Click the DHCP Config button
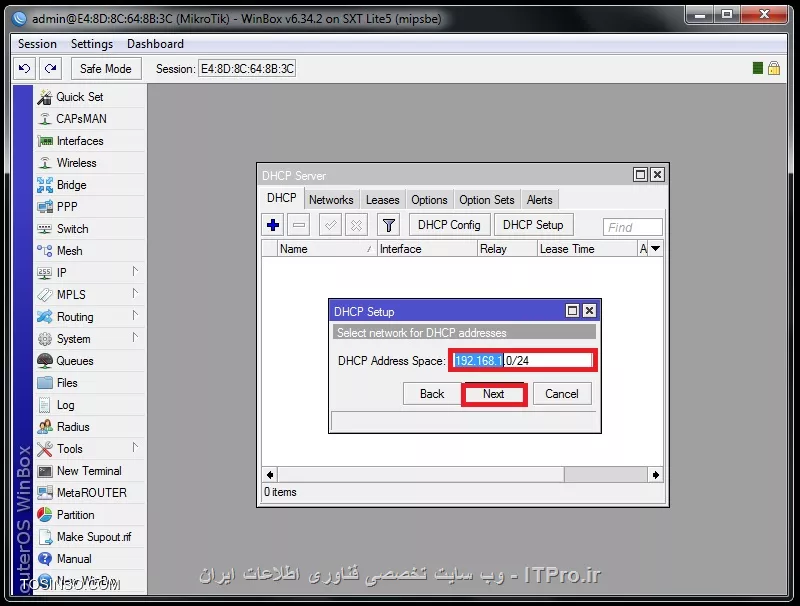 (x=449, y=225)
